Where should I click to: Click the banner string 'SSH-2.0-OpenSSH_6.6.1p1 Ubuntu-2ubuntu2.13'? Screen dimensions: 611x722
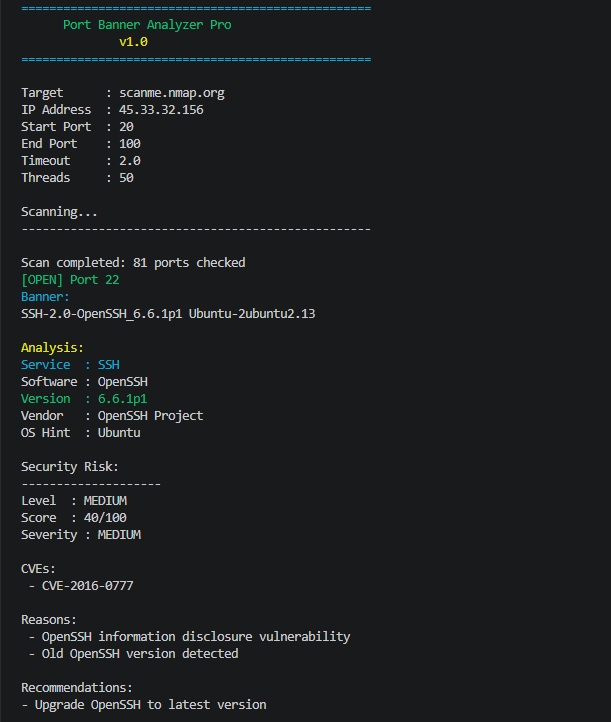point(168,314)
